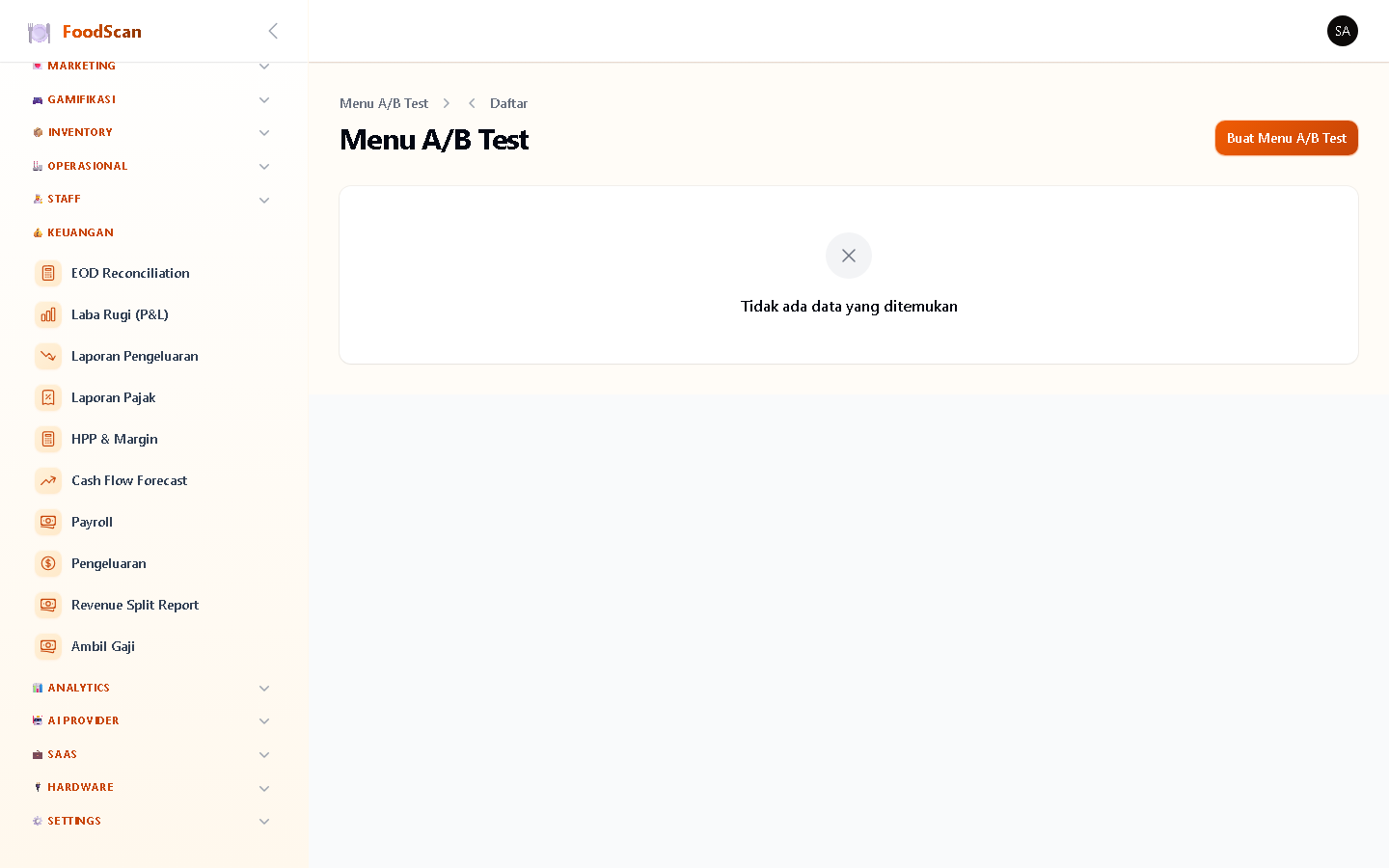
Task: Select Ambil Gaji menu item
Action: [x=102, y=646]
